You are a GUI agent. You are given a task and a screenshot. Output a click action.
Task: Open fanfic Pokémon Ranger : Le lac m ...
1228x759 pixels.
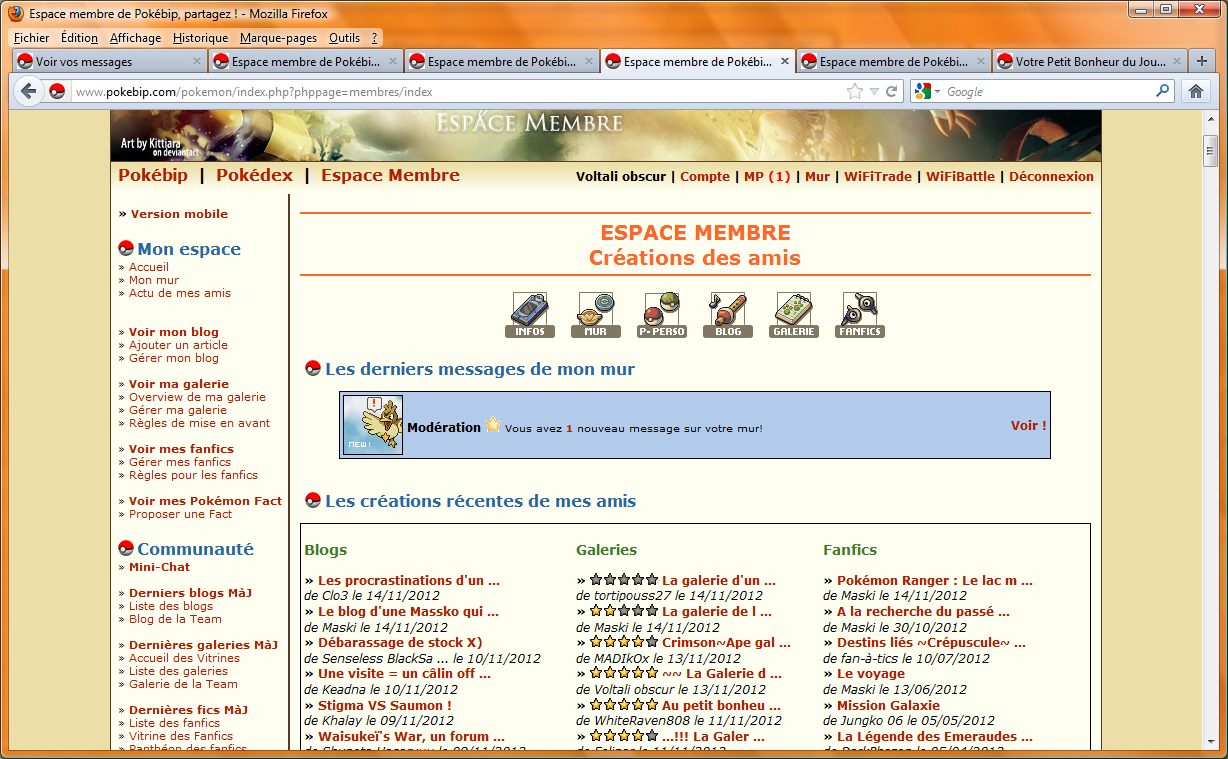pos(935,580)
